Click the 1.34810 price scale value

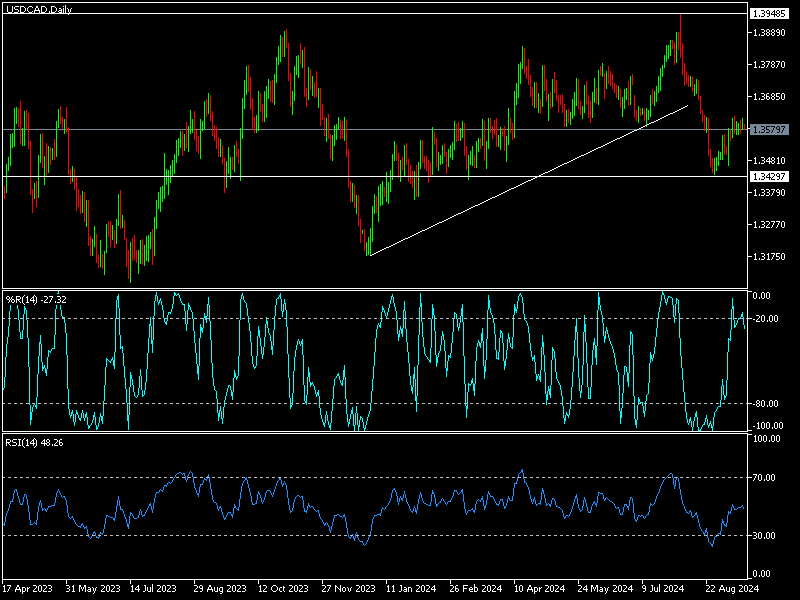click(769, 161)
